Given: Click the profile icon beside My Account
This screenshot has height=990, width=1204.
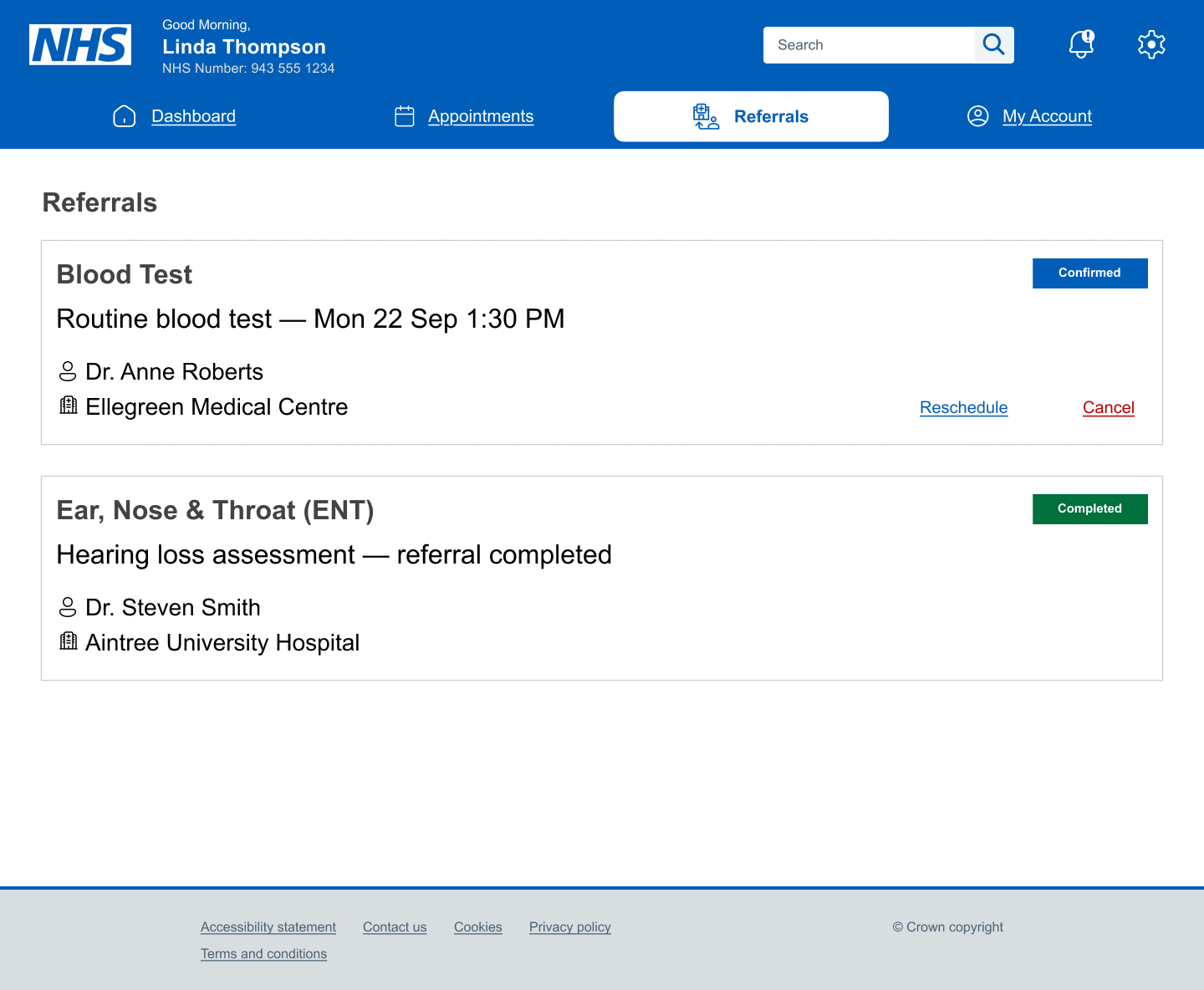Looking at the screenshot, I should (977, 116).
